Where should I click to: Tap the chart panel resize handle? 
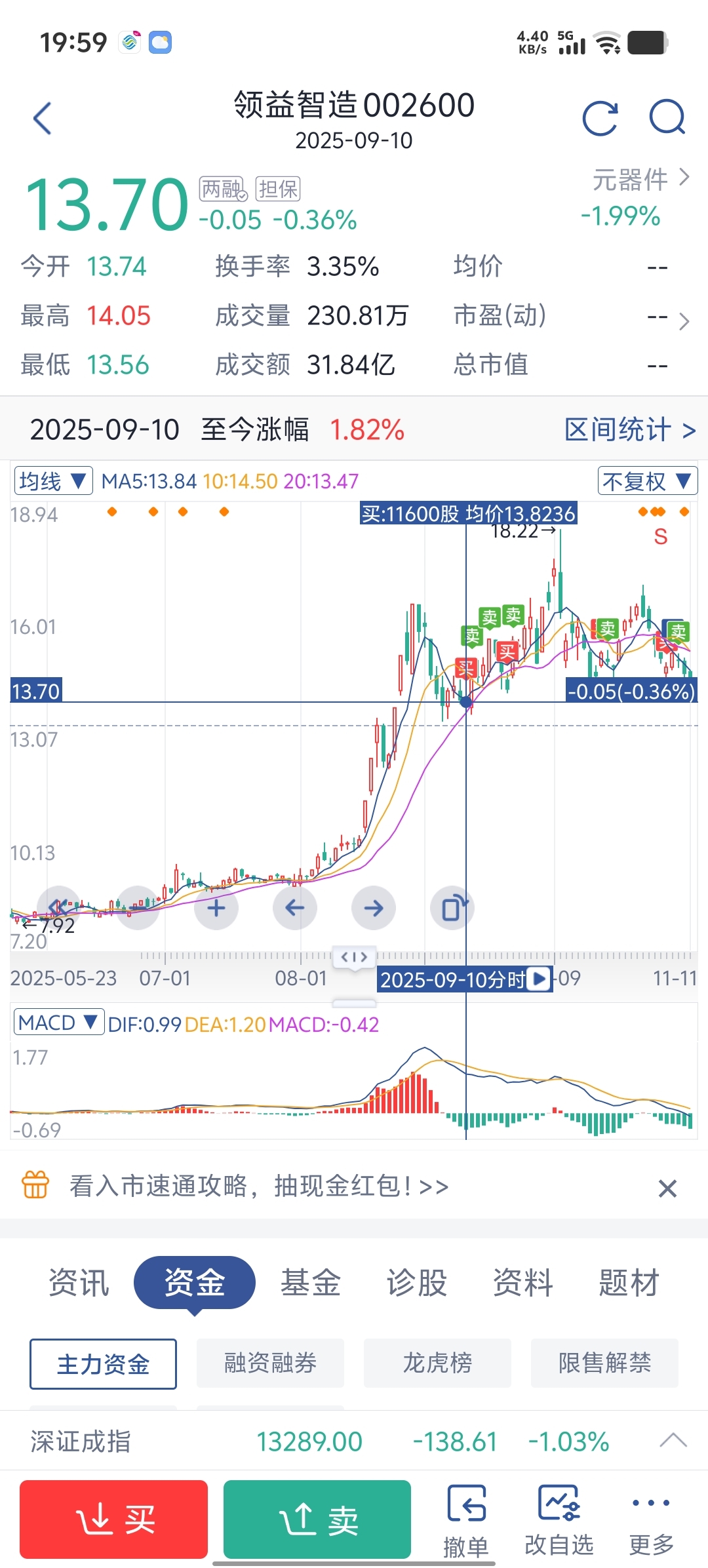pyautogui.click(x=355, y=1004)
